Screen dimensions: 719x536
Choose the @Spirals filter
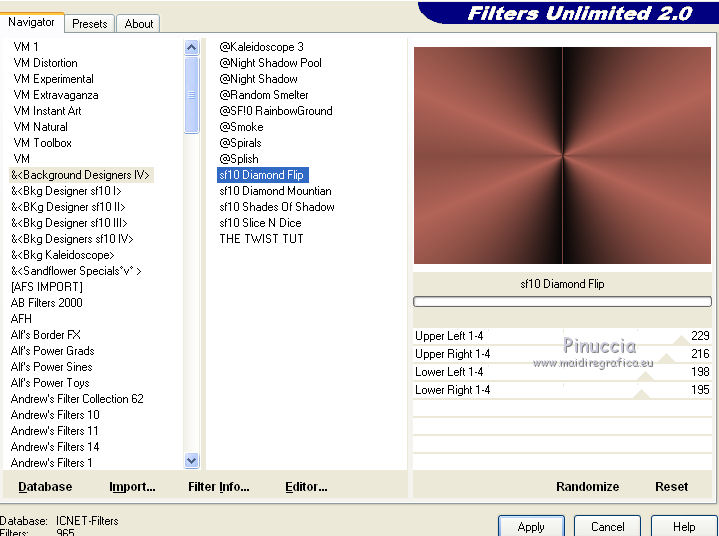coord(240,143)
